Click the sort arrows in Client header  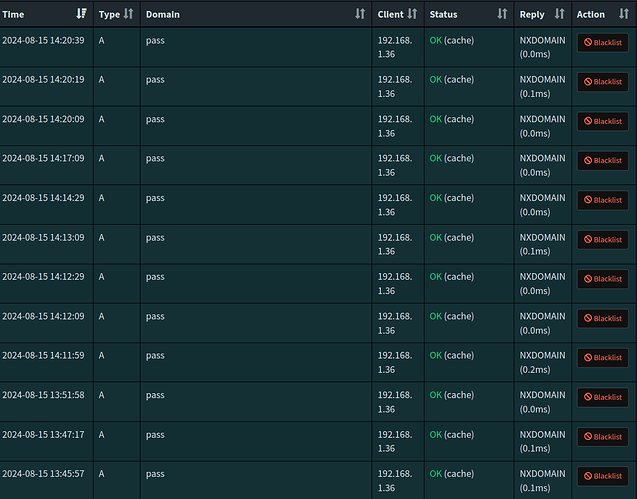tap(412, 15)
